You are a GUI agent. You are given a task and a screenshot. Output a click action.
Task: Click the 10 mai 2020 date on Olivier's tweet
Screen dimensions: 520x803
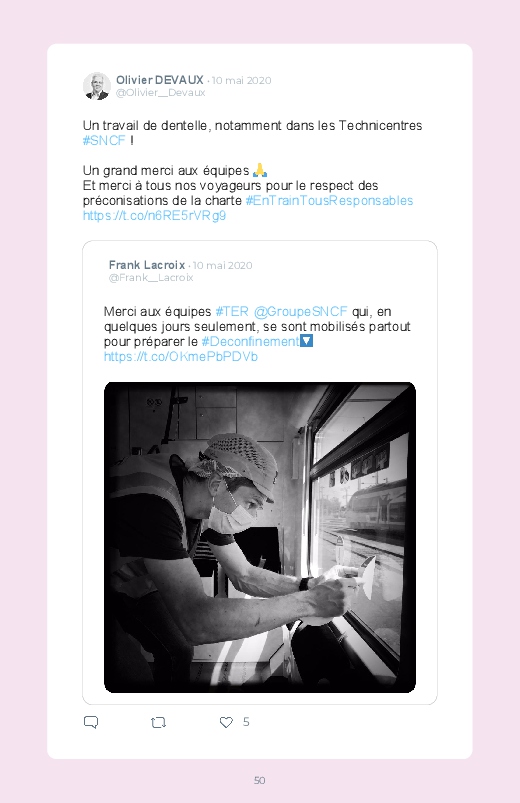click(x=241, y=80)
